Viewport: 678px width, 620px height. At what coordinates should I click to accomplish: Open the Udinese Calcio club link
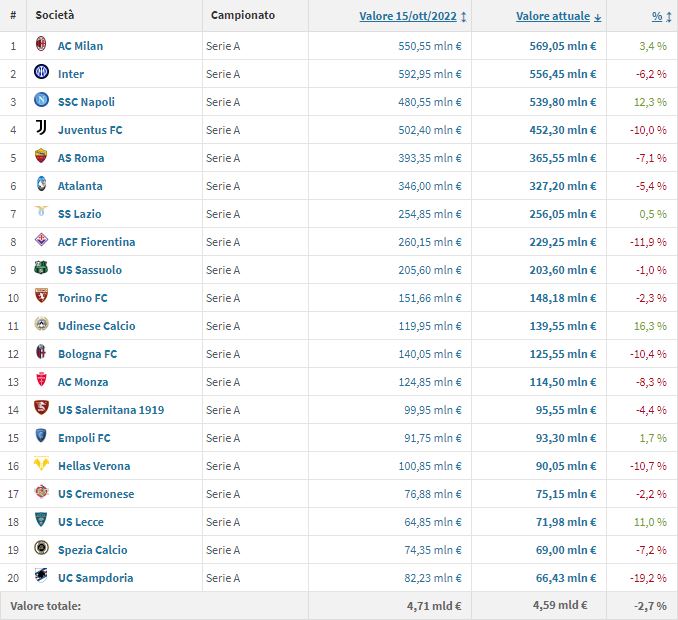[96, 326]
